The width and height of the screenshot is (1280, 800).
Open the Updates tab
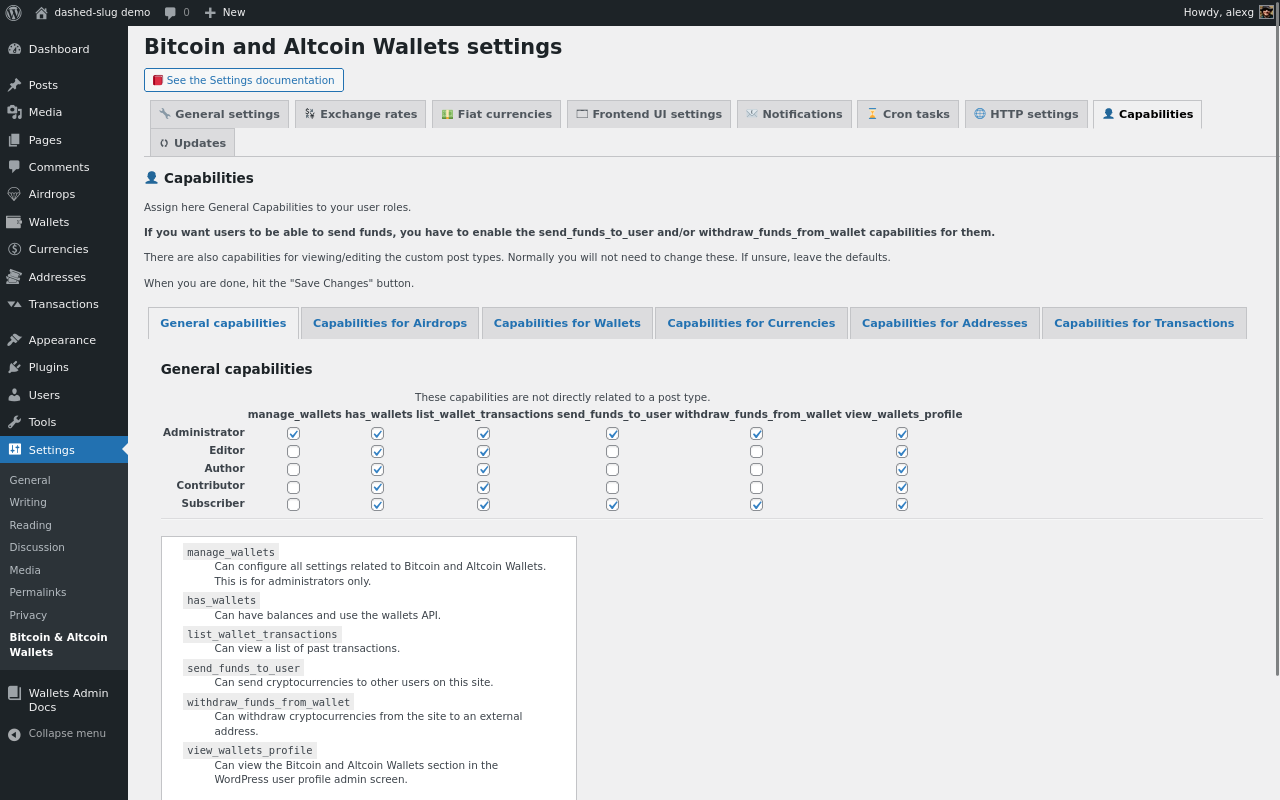tap(192, 143)
